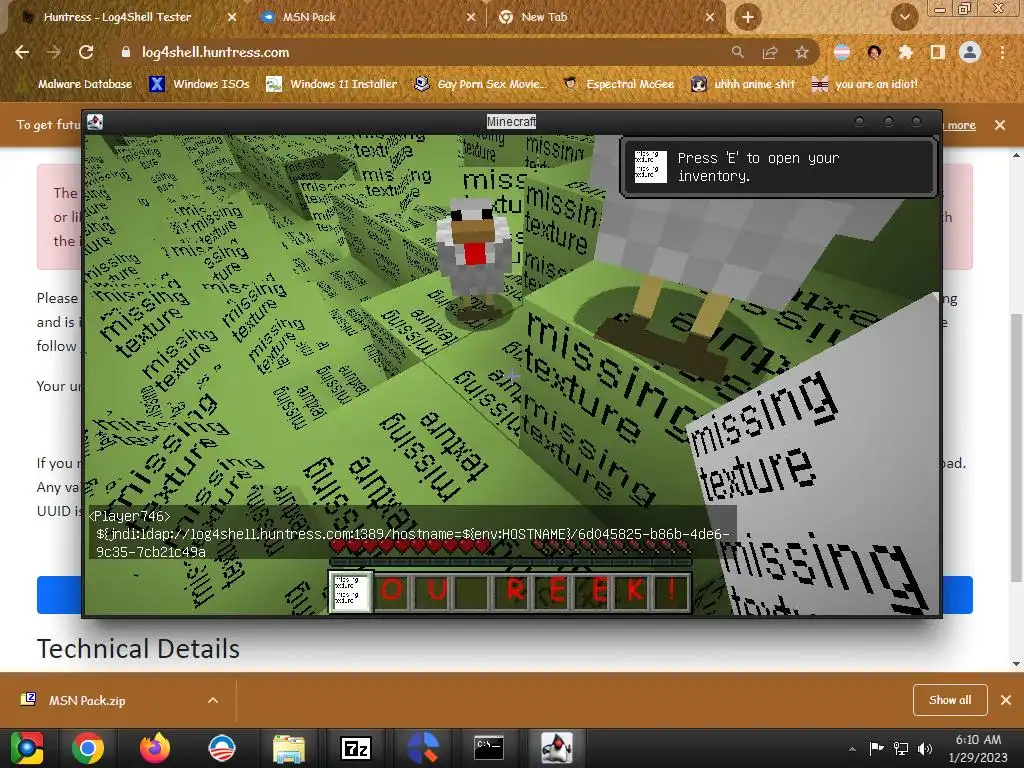Screen dimensions: 1024x768
Task: Bookmark this page with the star icon
Action: coord(802,52)
